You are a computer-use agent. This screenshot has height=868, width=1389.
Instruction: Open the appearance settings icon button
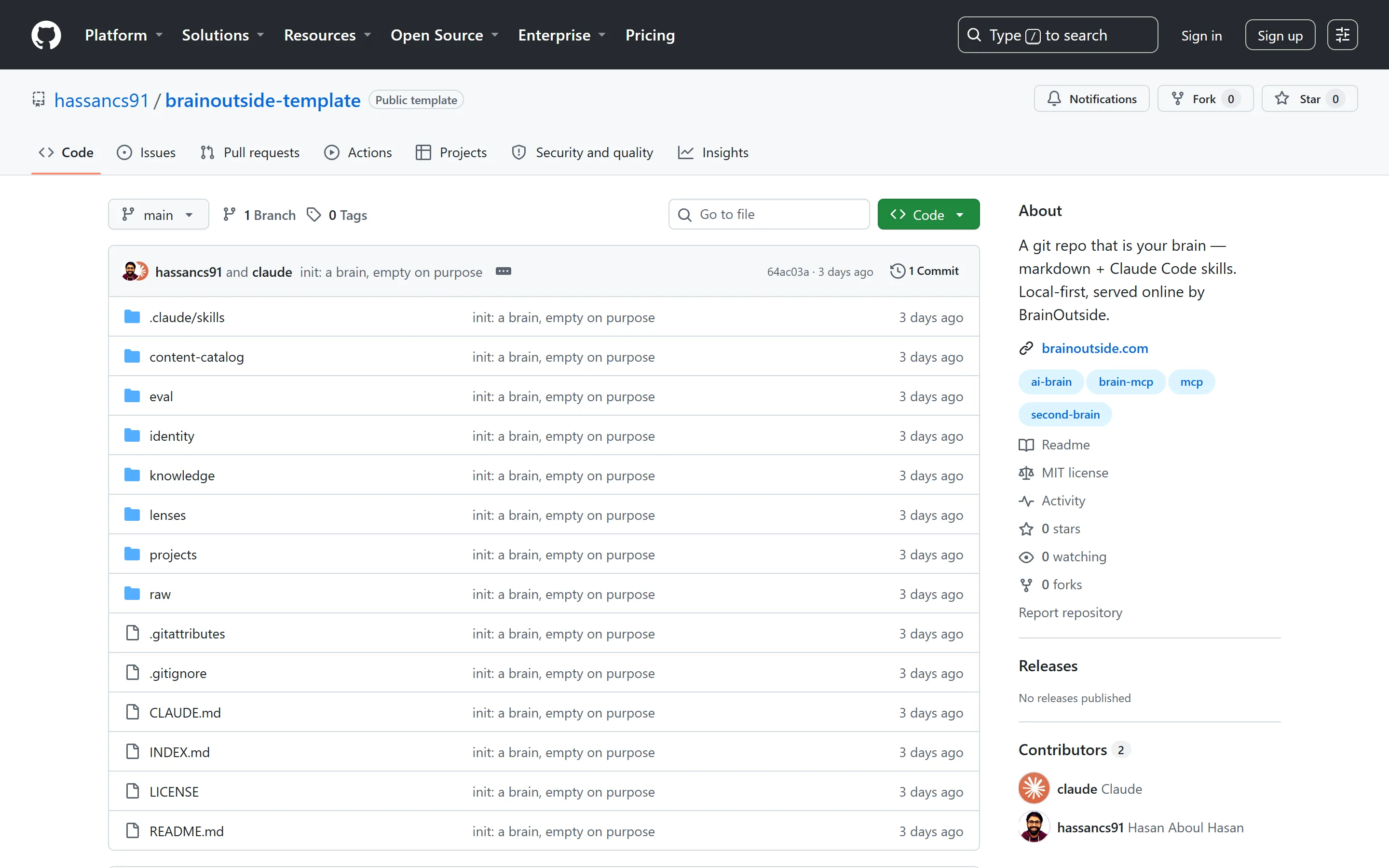coord(1342,35)
